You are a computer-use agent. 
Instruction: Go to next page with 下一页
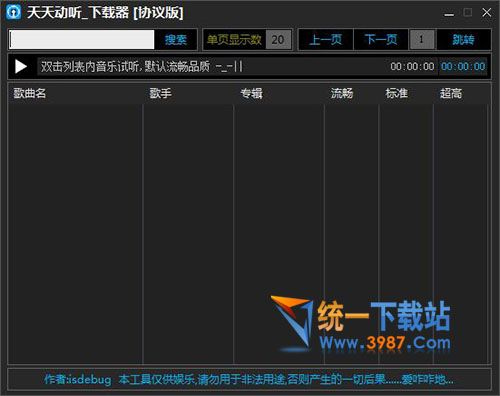tap(381, 40)
